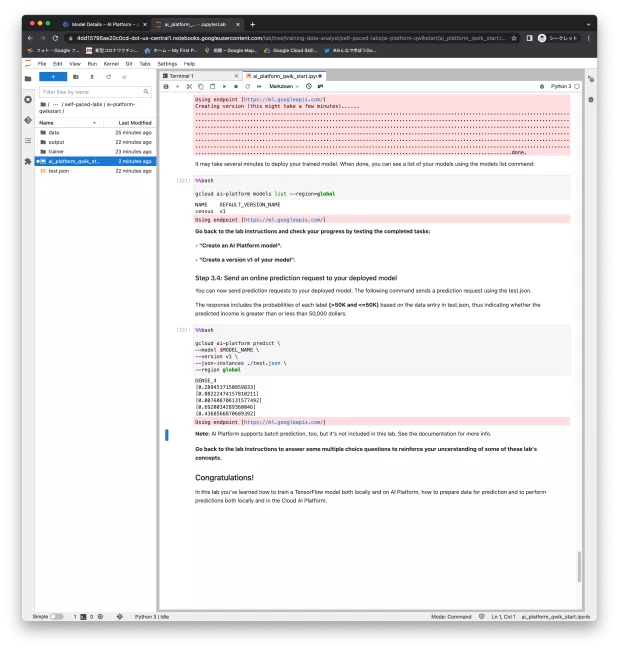619x650 pixels.
Task: Refresh the file list icon
Action: [x=108, y=77]
